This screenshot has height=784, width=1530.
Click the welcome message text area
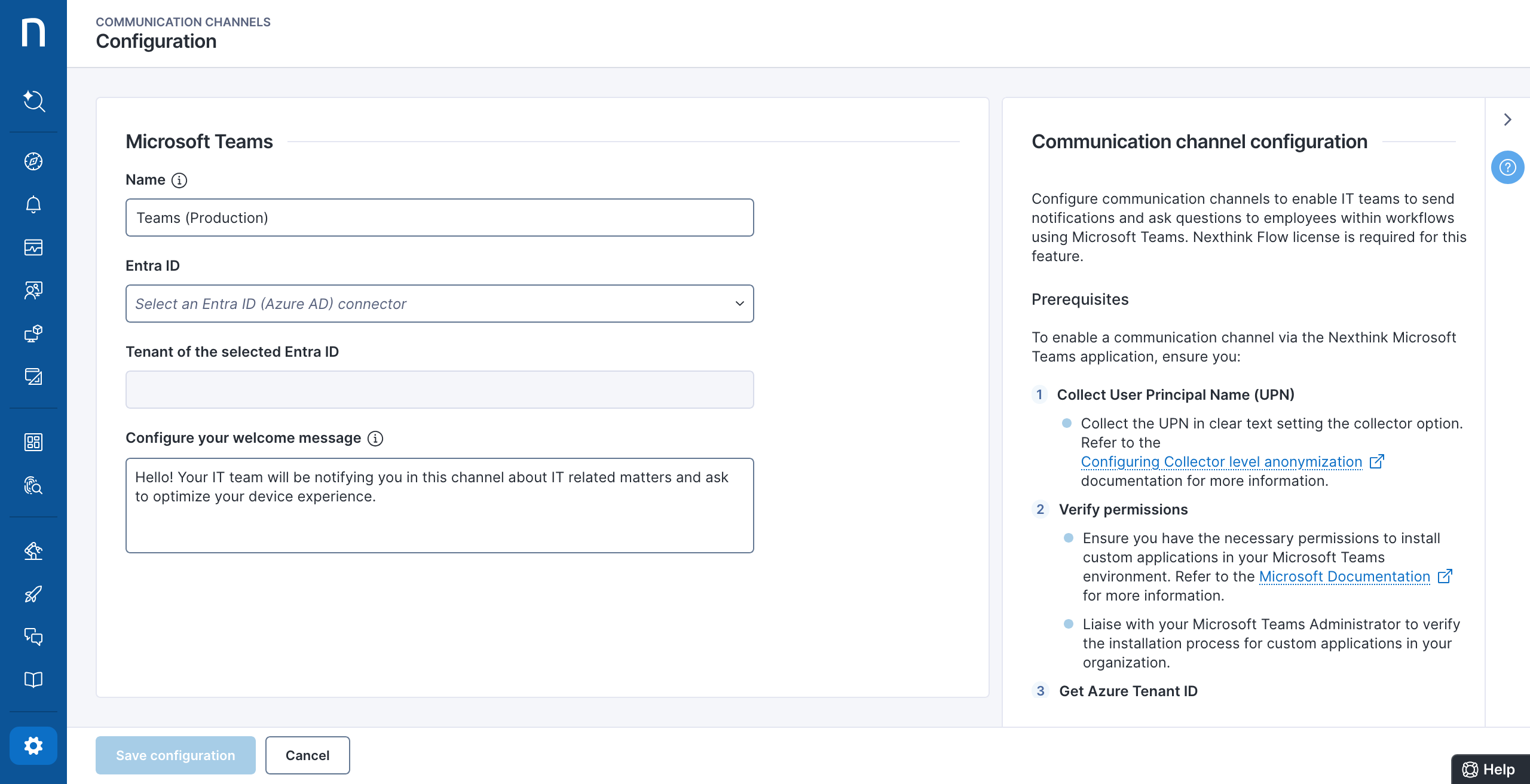click(x=439, y=506)
